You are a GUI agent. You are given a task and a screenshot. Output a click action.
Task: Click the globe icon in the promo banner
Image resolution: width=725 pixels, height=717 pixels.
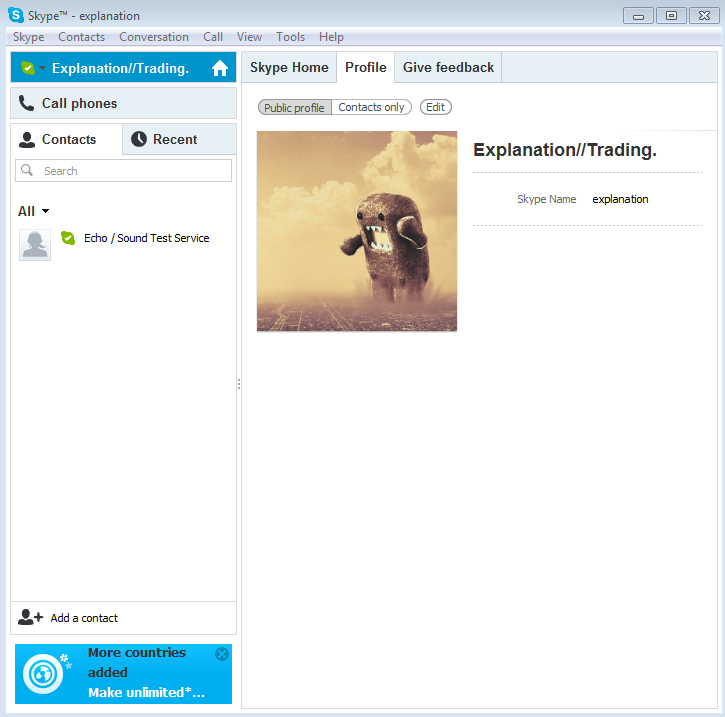click(x=43, y=674)
